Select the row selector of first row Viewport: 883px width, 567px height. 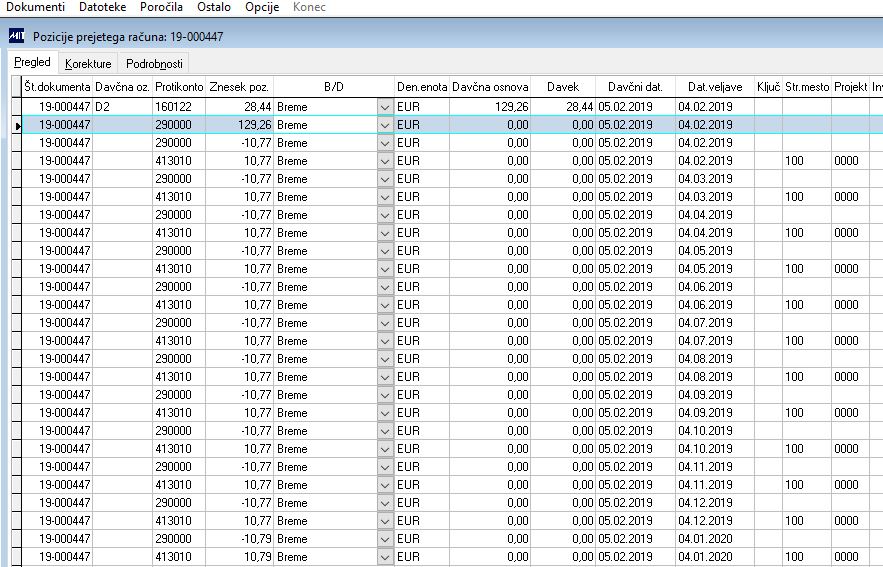tap(17, 107)
